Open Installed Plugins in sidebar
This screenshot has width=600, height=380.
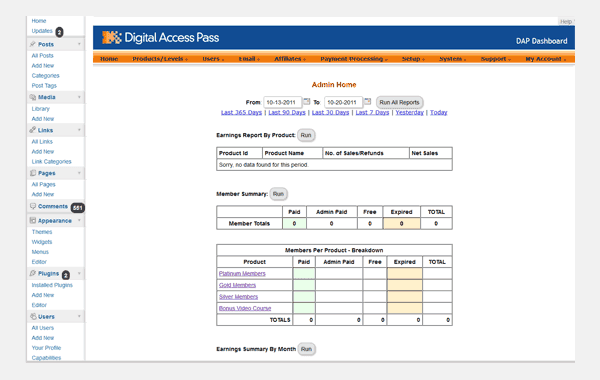tap(52, 285)
